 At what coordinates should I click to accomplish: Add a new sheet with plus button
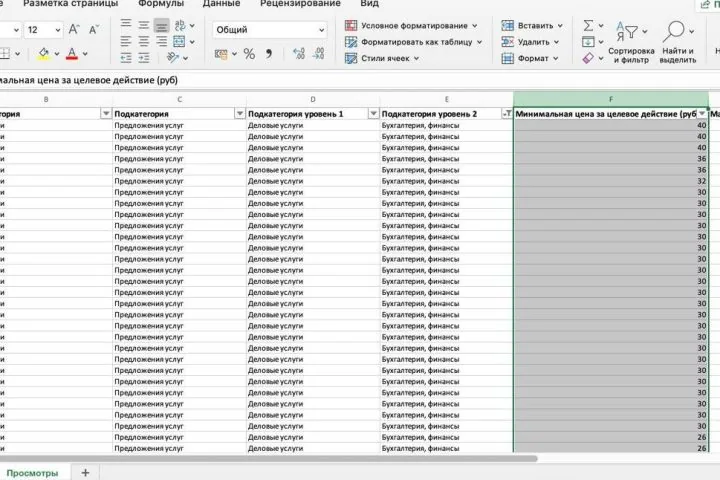click(85, 472)
